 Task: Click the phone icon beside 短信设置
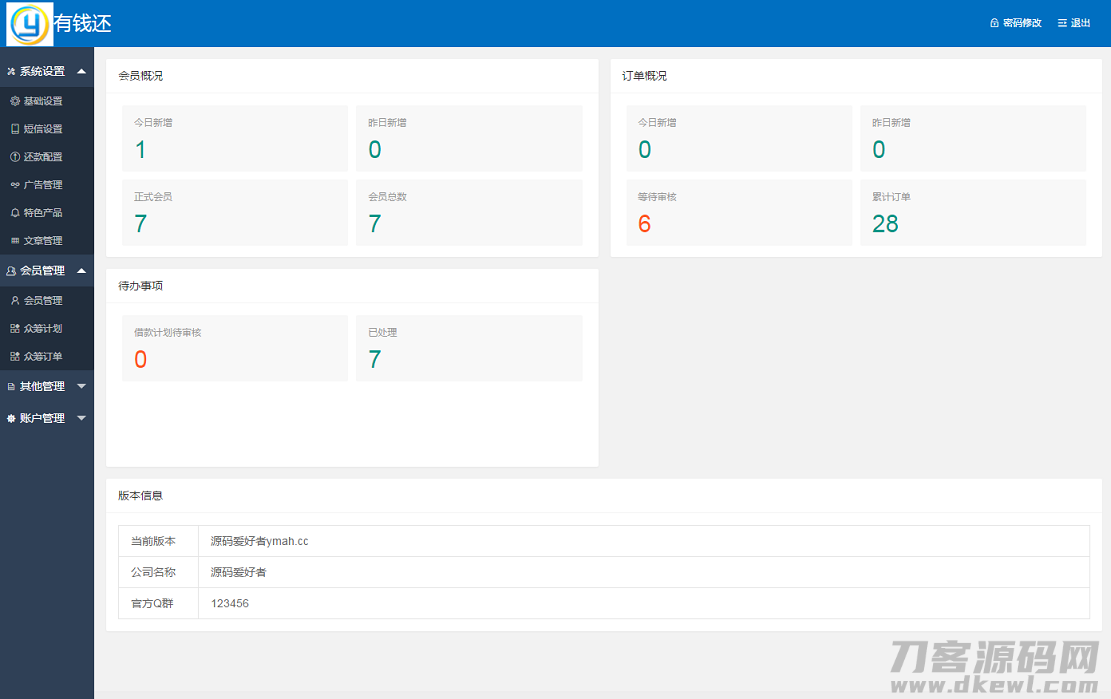(x=15, y=129)
